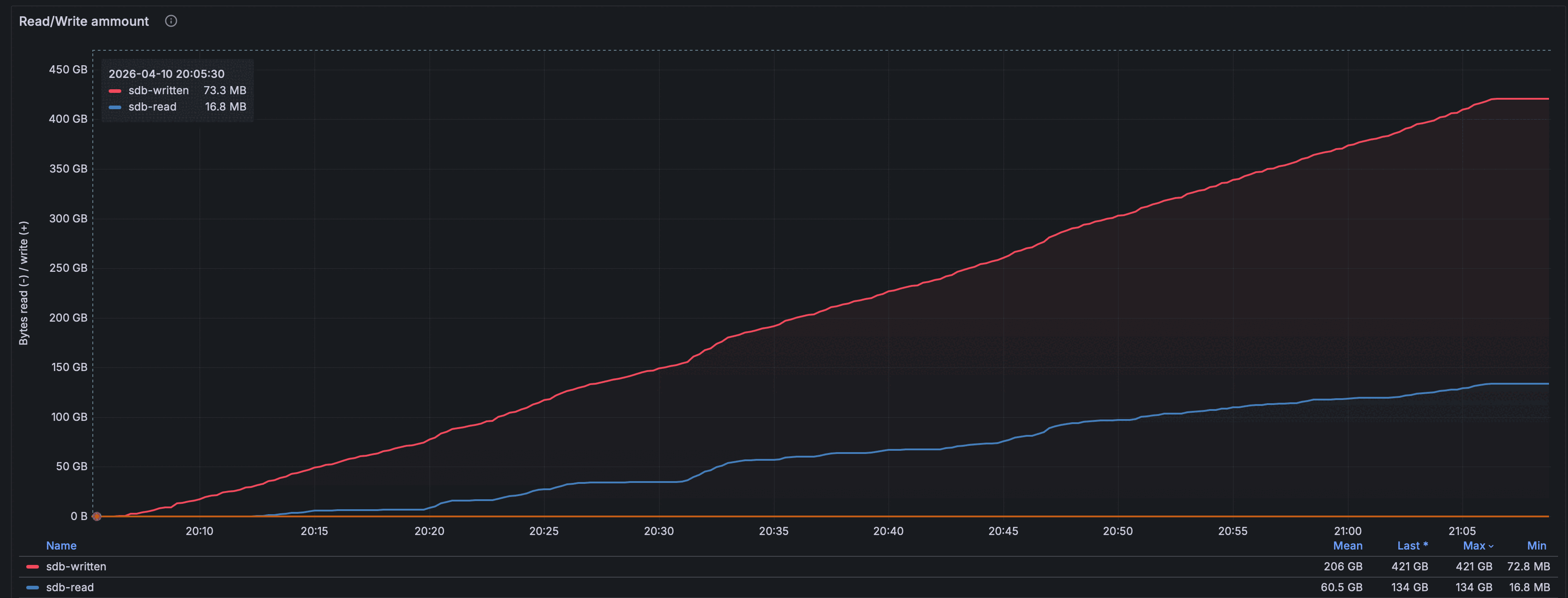
Task: Click the 450 GB label on the y-axis
Action: tap(67, 69)
